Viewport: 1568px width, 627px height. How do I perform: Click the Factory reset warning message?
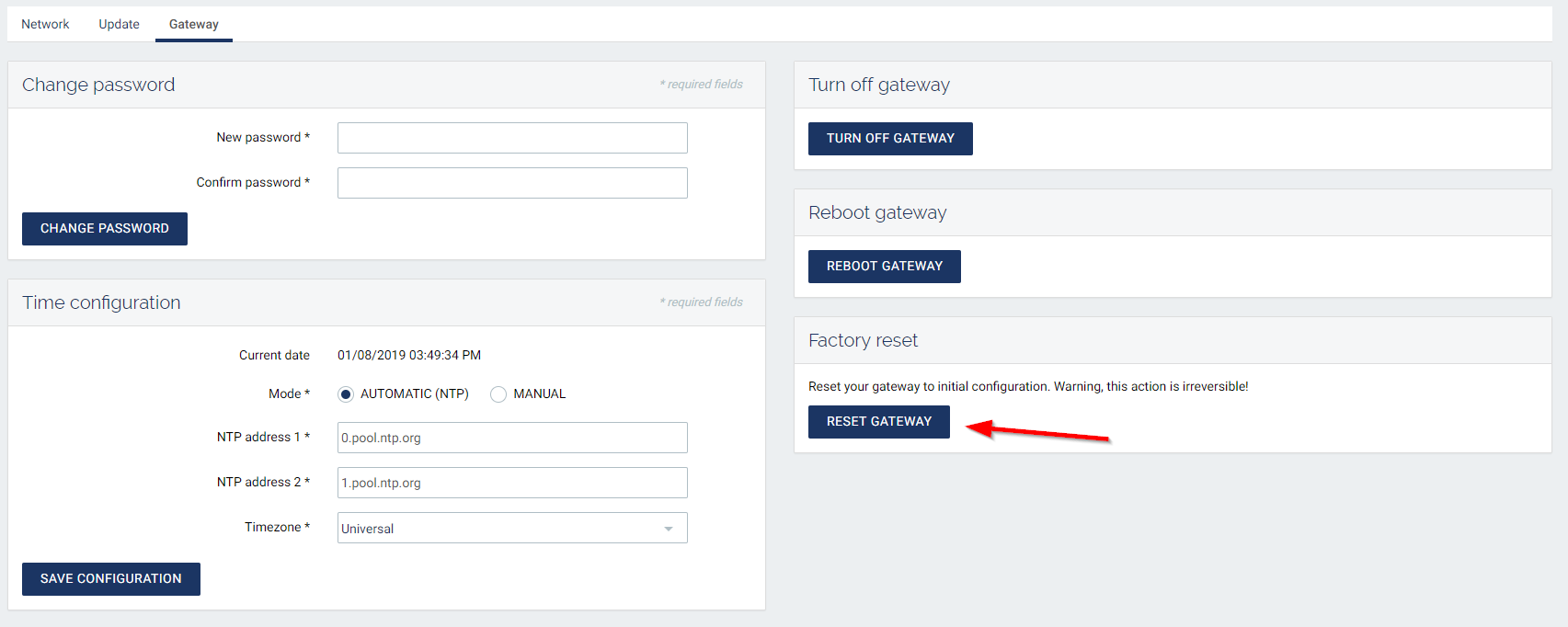click(1027, 387)
